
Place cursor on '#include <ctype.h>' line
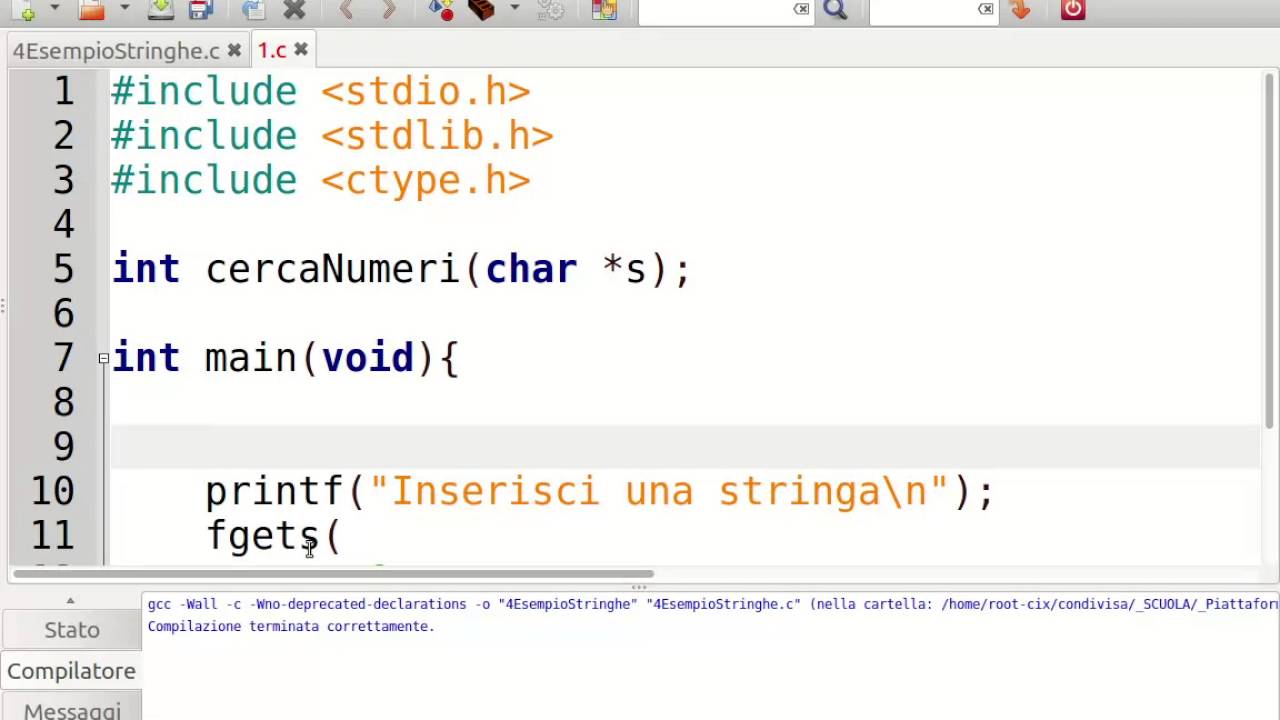pyautogui.click(x=321, y=180)
